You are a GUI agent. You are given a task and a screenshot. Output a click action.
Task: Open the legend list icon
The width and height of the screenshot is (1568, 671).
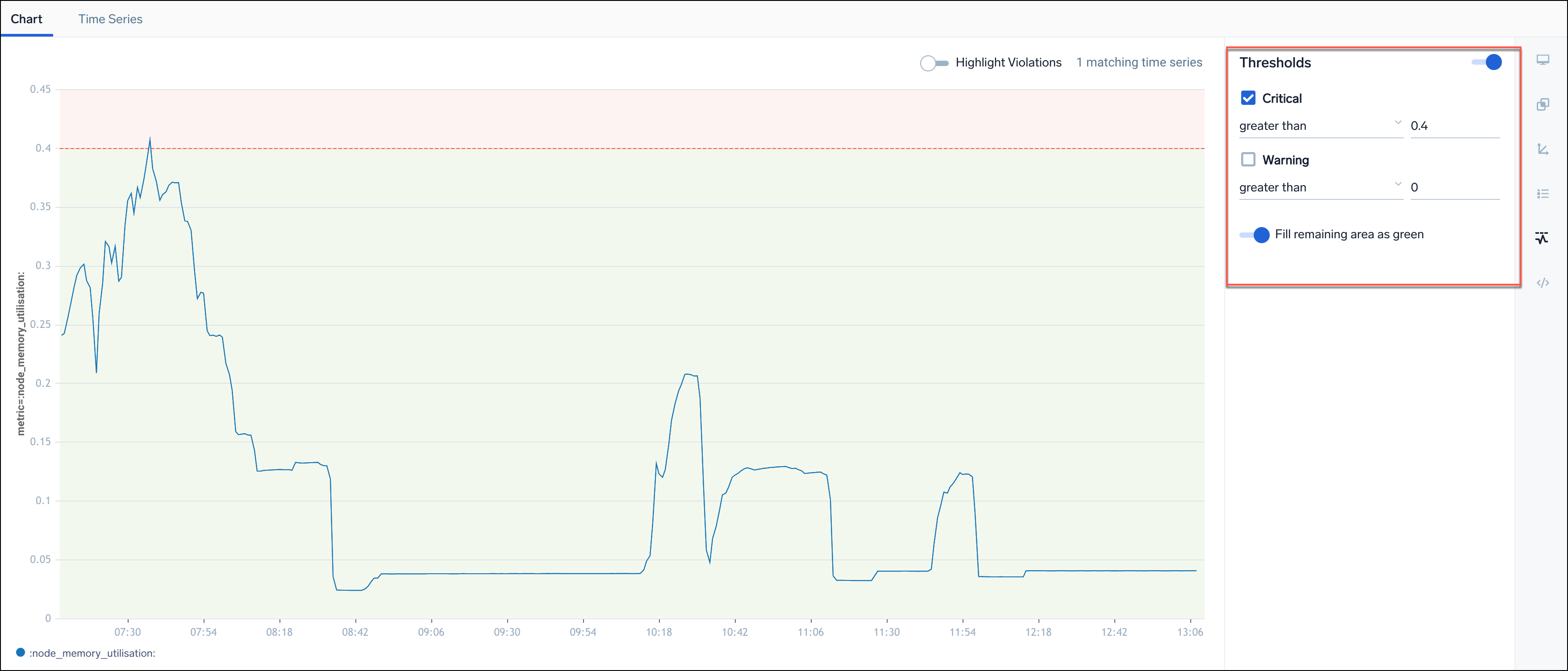pyautogui.click(x=1543, y=194)
